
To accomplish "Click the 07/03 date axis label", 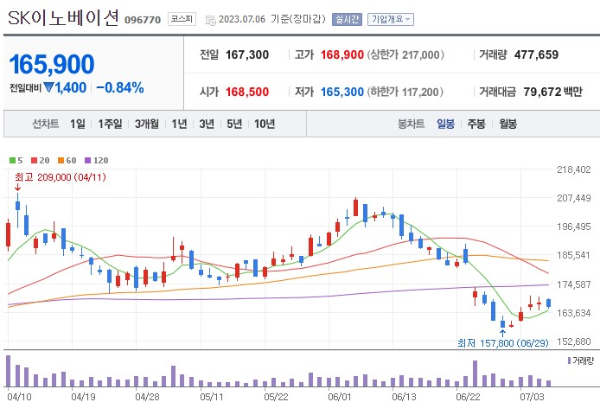I will click(532, 397).
